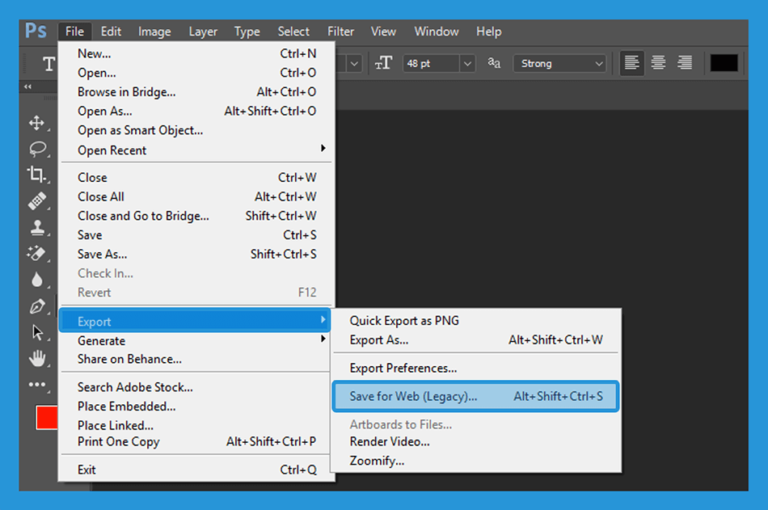768x510 pixels.
Task: Open the Select menu
Action: [293, 32]
